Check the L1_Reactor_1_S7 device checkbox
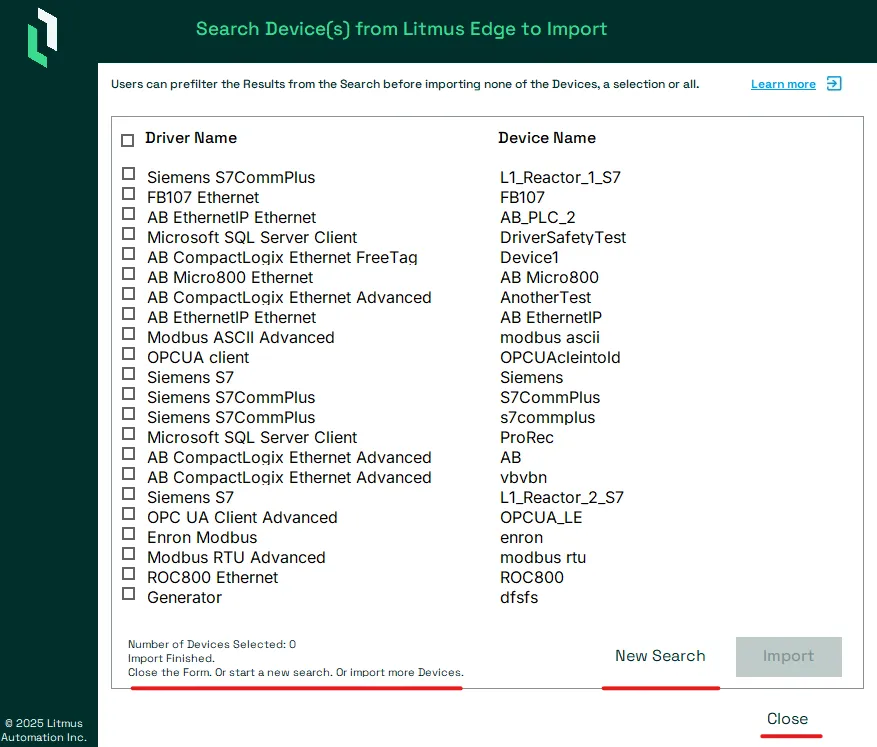Screen dimensions: 877x747 129,174
